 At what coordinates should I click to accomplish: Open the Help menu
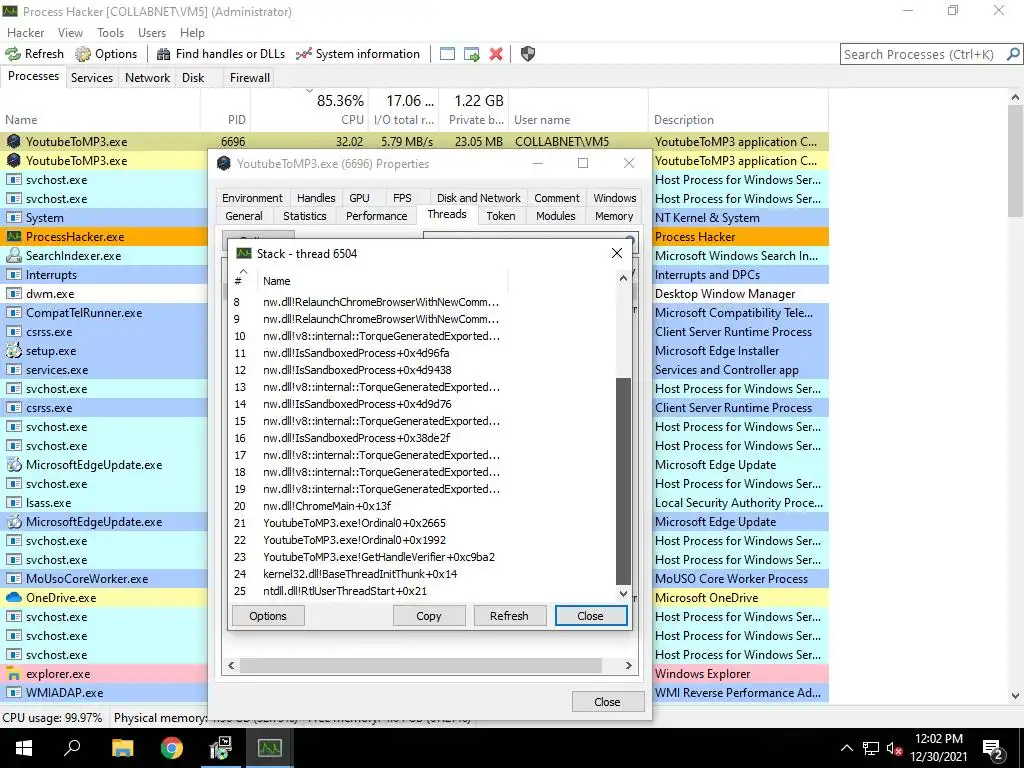[192, 33]
